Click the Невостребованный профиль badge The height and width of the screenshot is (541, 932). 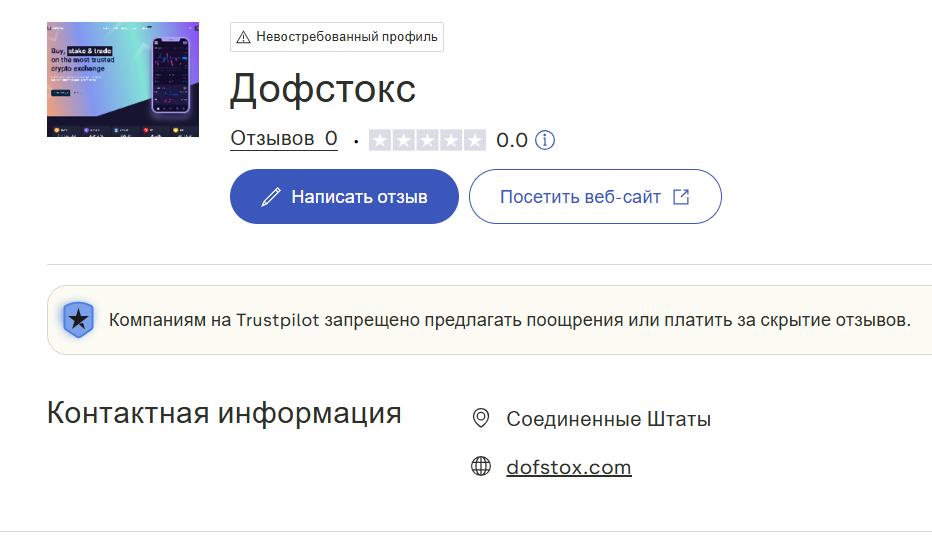pos(336,37)
